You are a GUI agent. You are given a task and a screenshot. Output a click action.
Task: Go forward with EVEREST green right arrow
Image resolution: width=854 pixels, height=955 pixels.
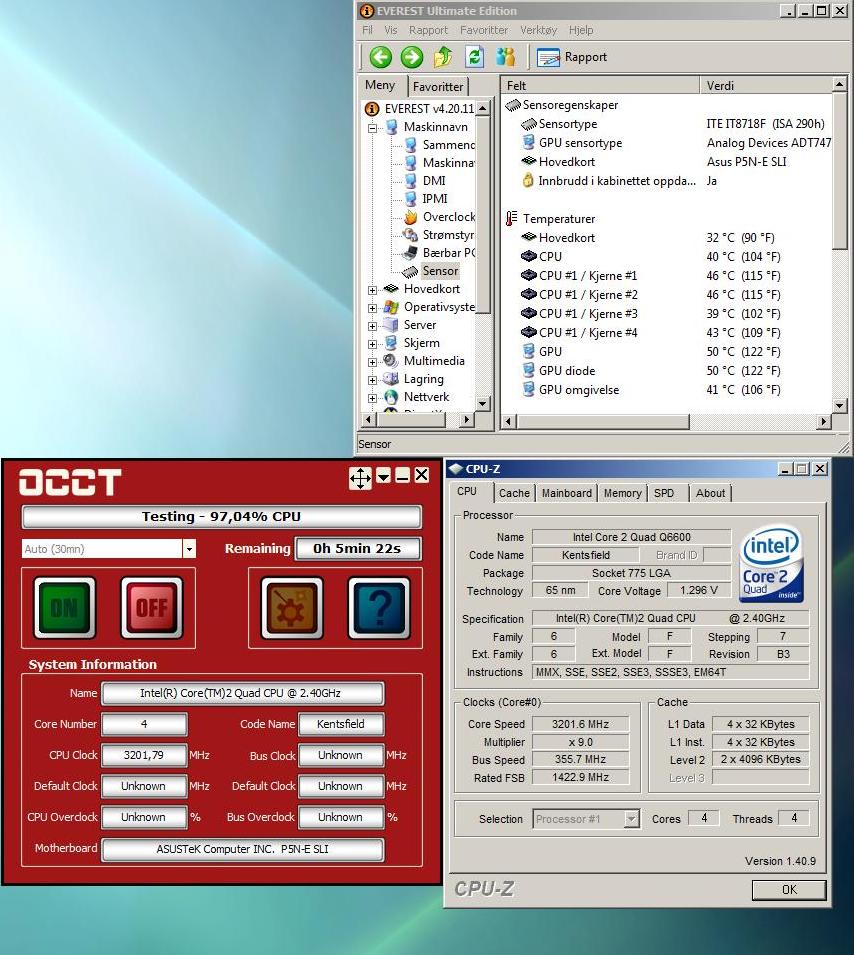tap(412, 57)
